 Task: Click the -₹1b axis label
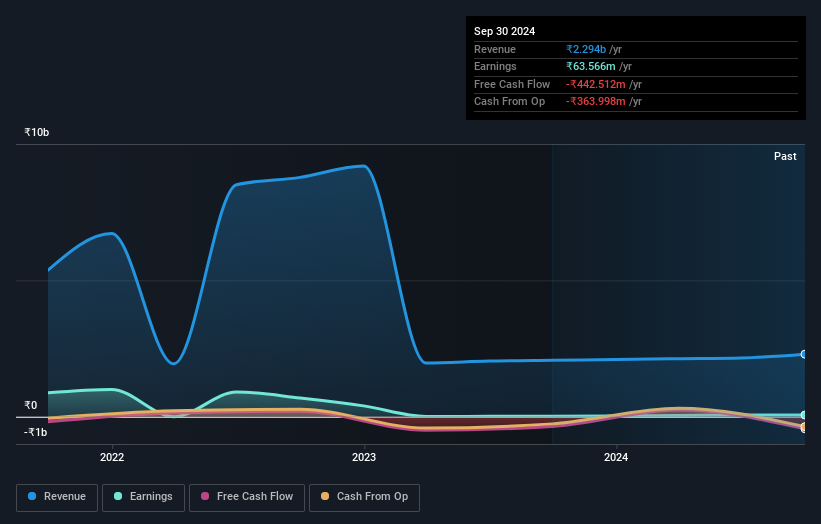point(35,432)
